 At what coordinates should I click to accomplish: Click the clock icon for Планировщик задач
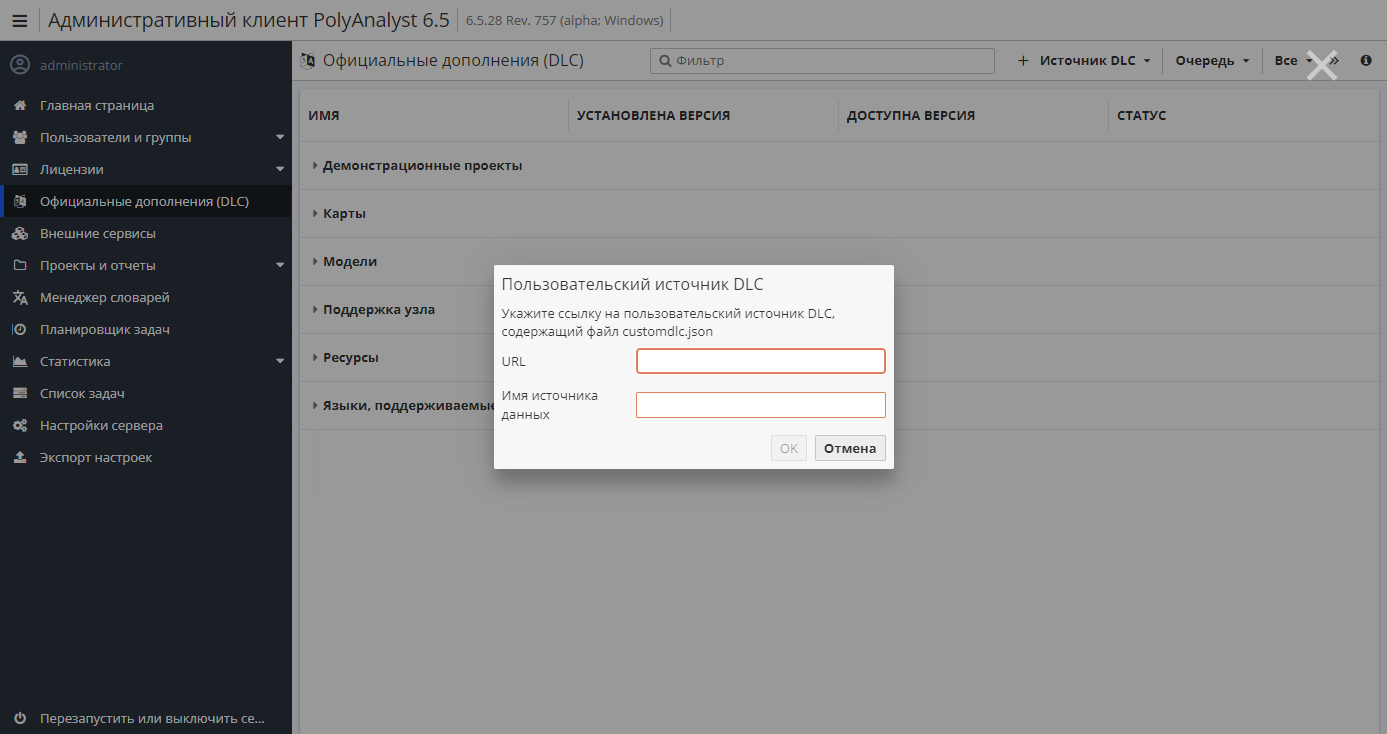[x=20, y=329]
